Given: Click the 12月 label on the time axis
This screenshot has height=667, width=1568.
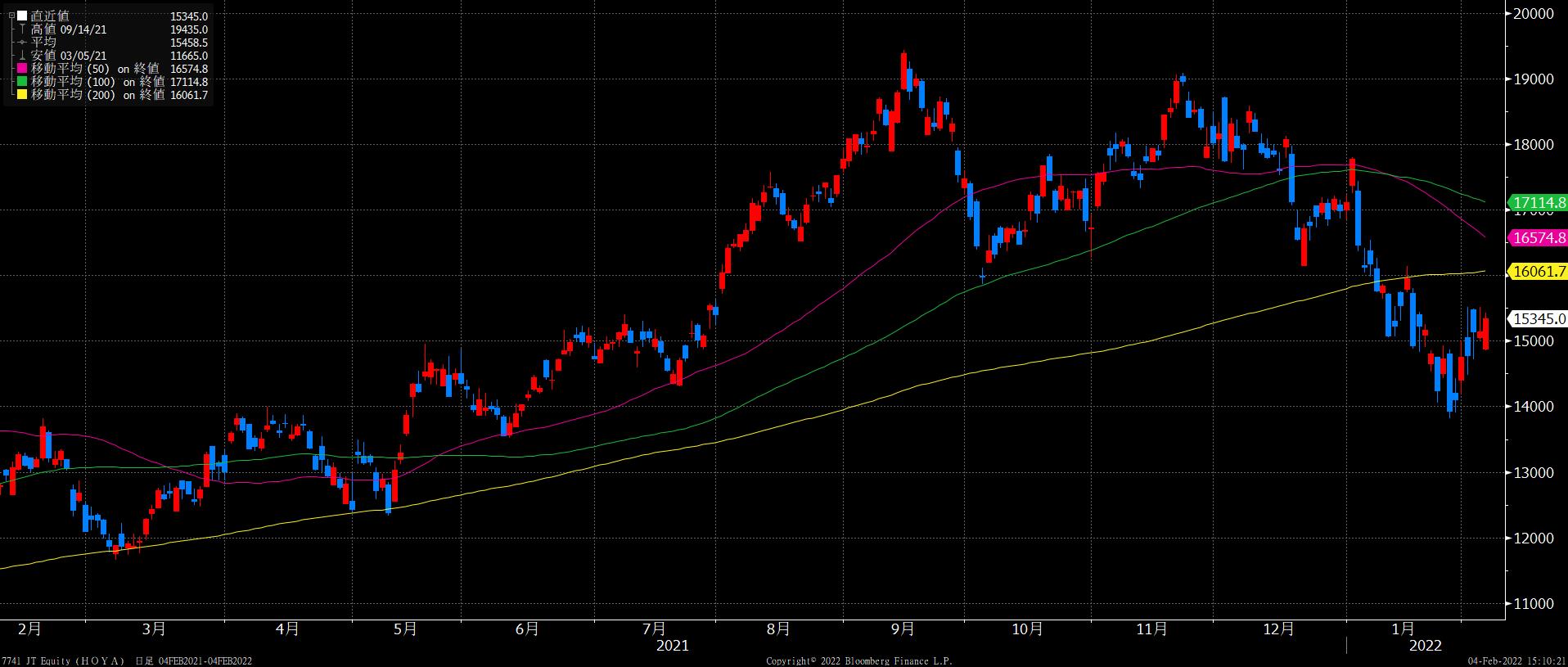Looking at the screenshot, I should click(1278, 629).
